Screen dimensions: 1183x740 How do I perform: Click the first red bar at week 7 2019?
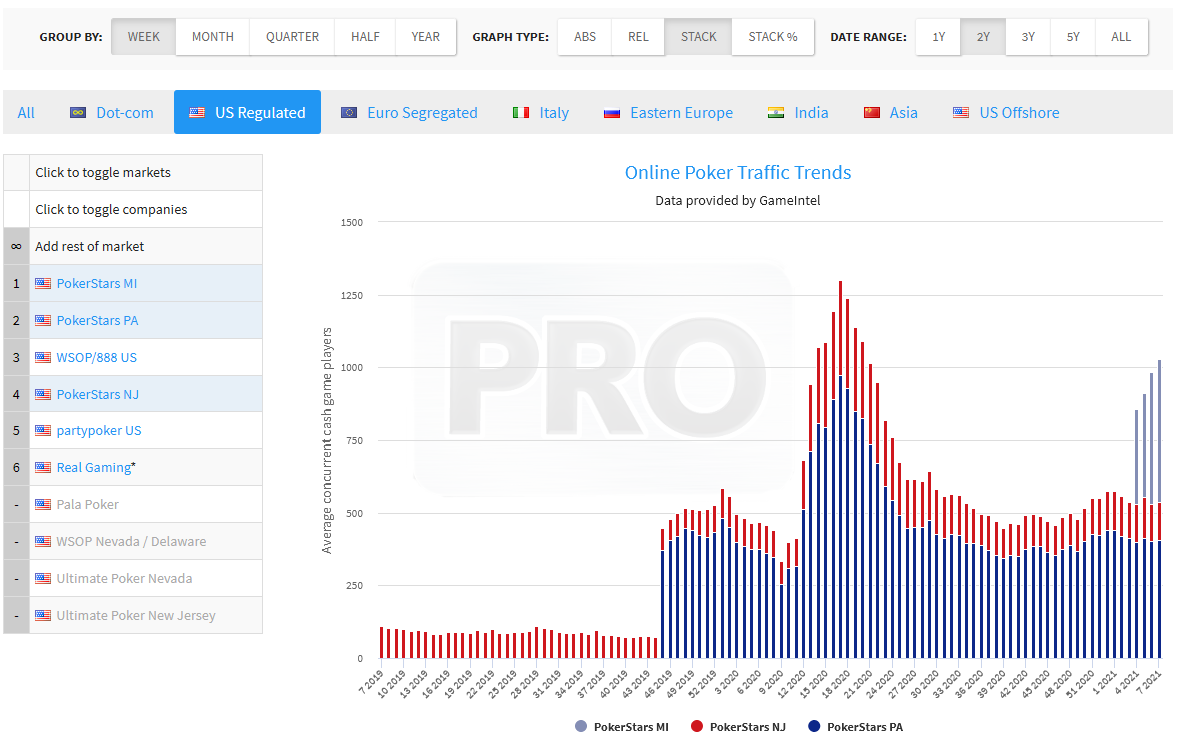pyautogui.click(x=382, y=643)
